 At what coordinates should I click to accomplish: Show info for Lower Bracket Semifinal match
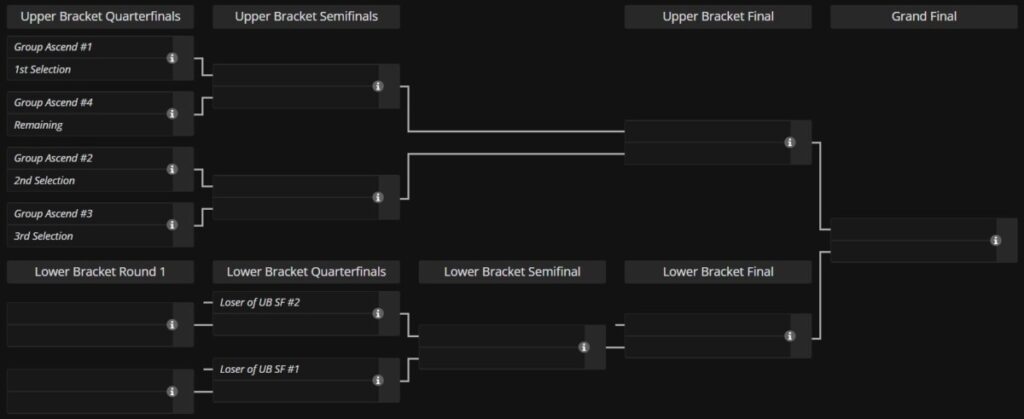point(584,347)
